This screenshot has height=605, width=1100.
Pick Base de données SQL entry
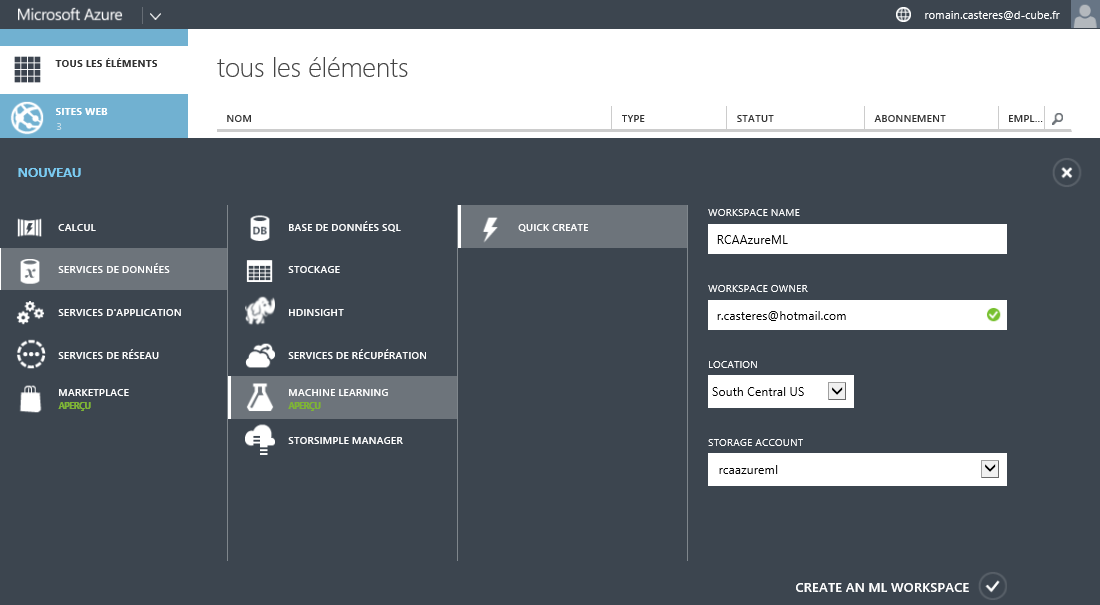(x=343, y=227)
